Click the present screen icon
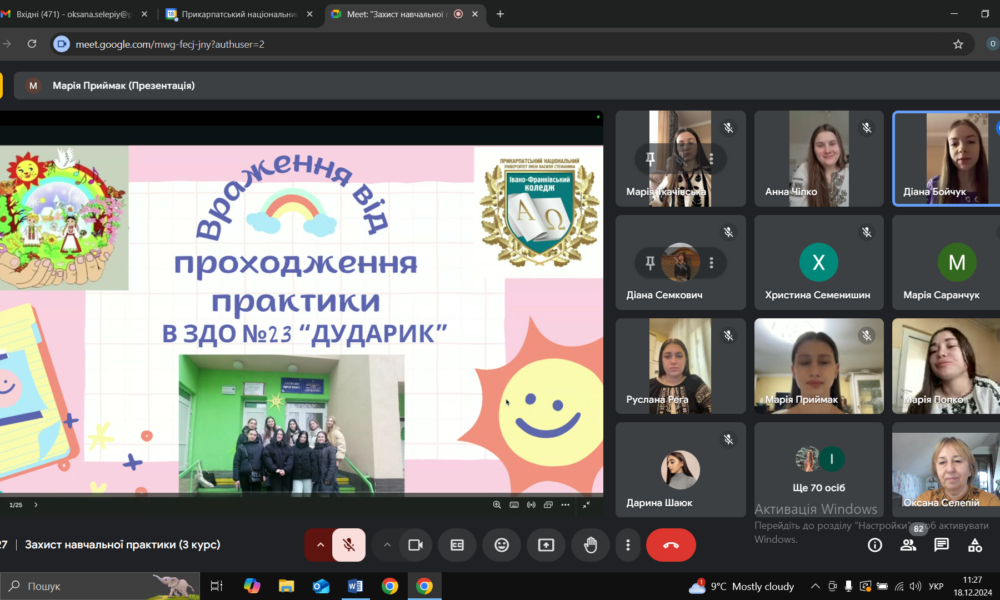The height and width of the screenshot is (600, 1000). coord(546,545)
